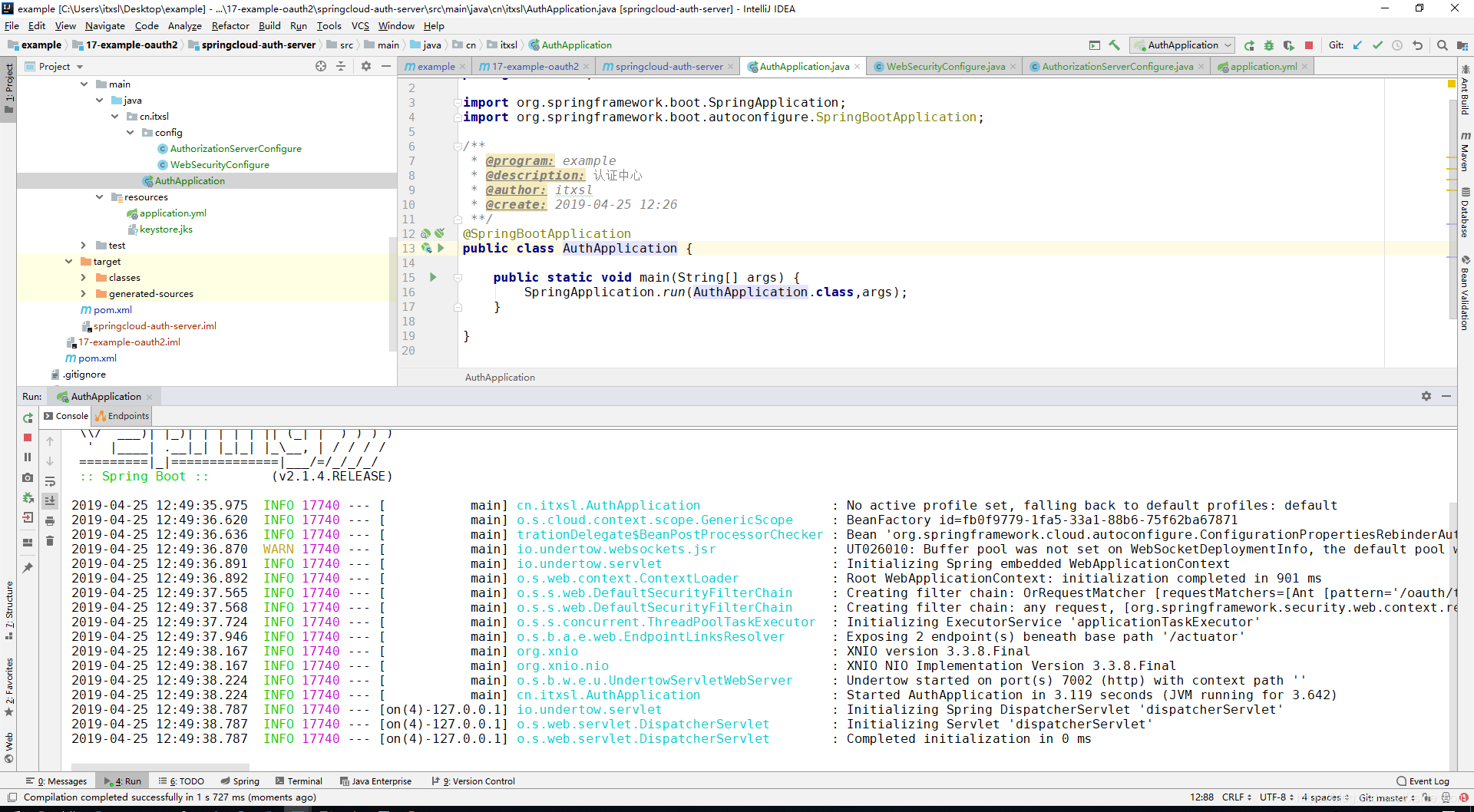Open the Analyze menu
The image size is (1474, 812).
pos(184,25)
